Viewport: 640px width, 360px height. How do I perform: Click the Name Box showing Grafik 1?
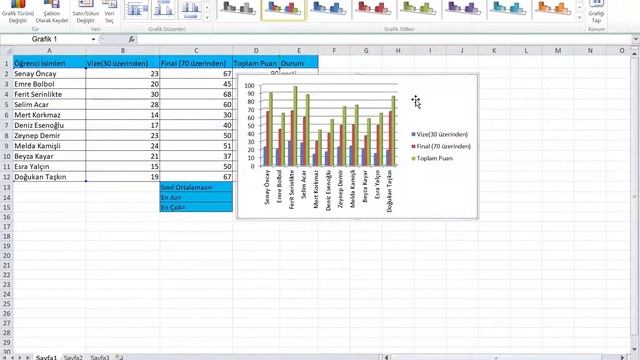[45, 39]
